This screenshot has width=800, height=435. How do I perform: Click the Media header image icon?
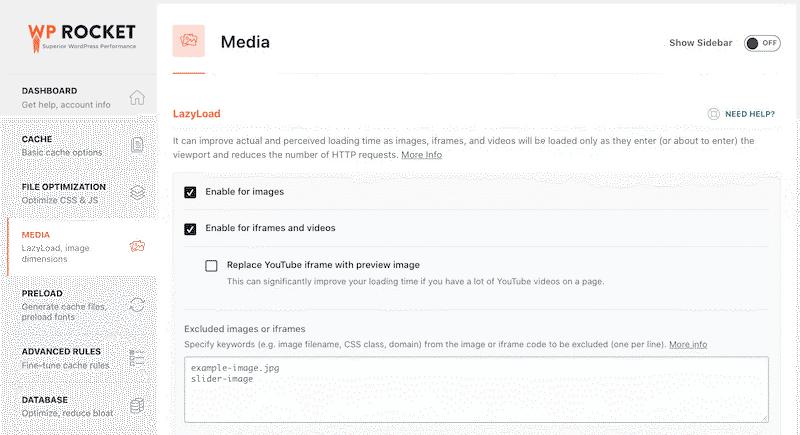pos(189,42)
